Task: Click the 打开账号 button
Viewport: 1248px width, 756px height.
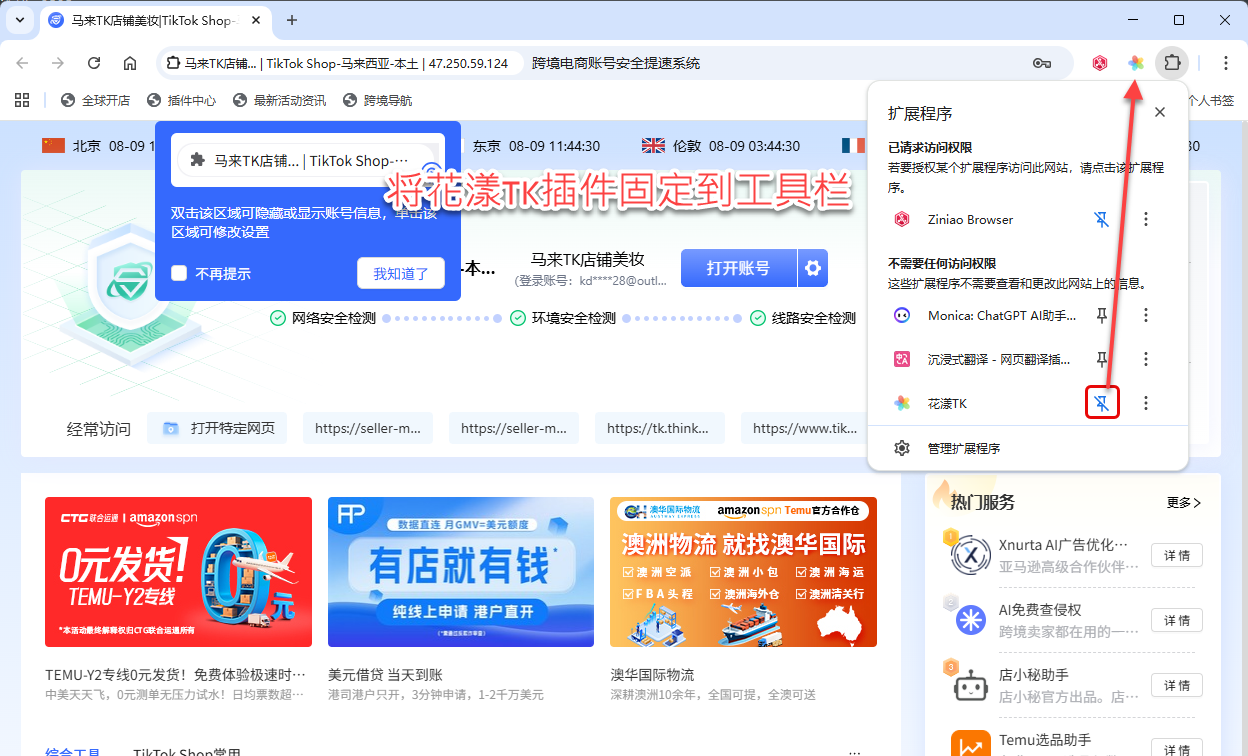Action: coord(739,268)
